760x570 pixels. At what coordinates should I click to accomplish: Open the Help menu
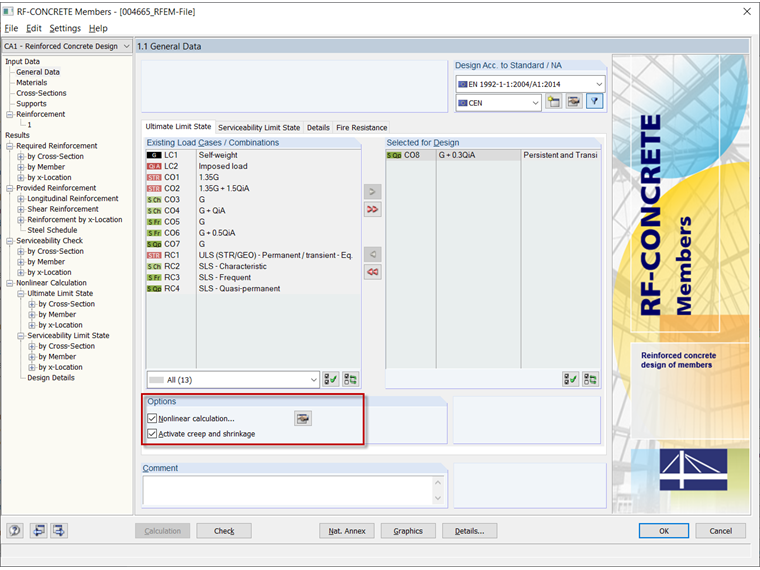click(x=98, y=28)
